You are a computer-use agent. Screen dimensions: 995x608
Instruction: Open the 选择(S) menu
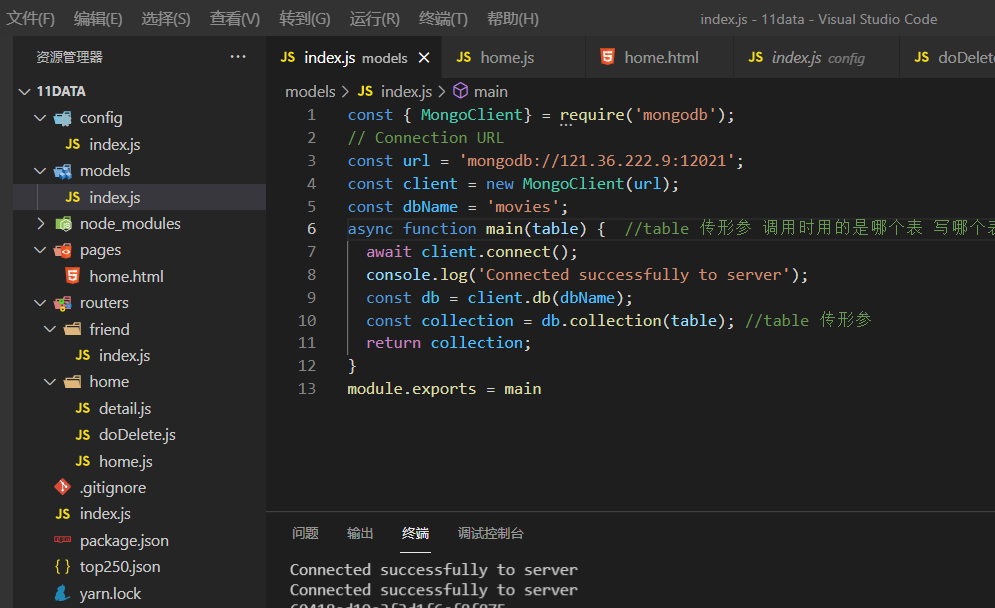pyautogui.click(x=166, y=19)
